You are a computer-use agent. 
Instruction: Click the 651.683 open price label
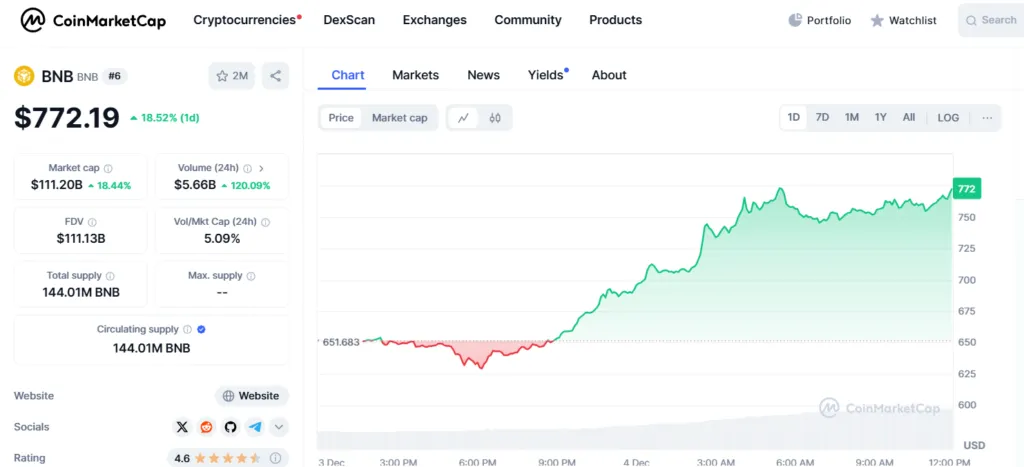[341, 342]
